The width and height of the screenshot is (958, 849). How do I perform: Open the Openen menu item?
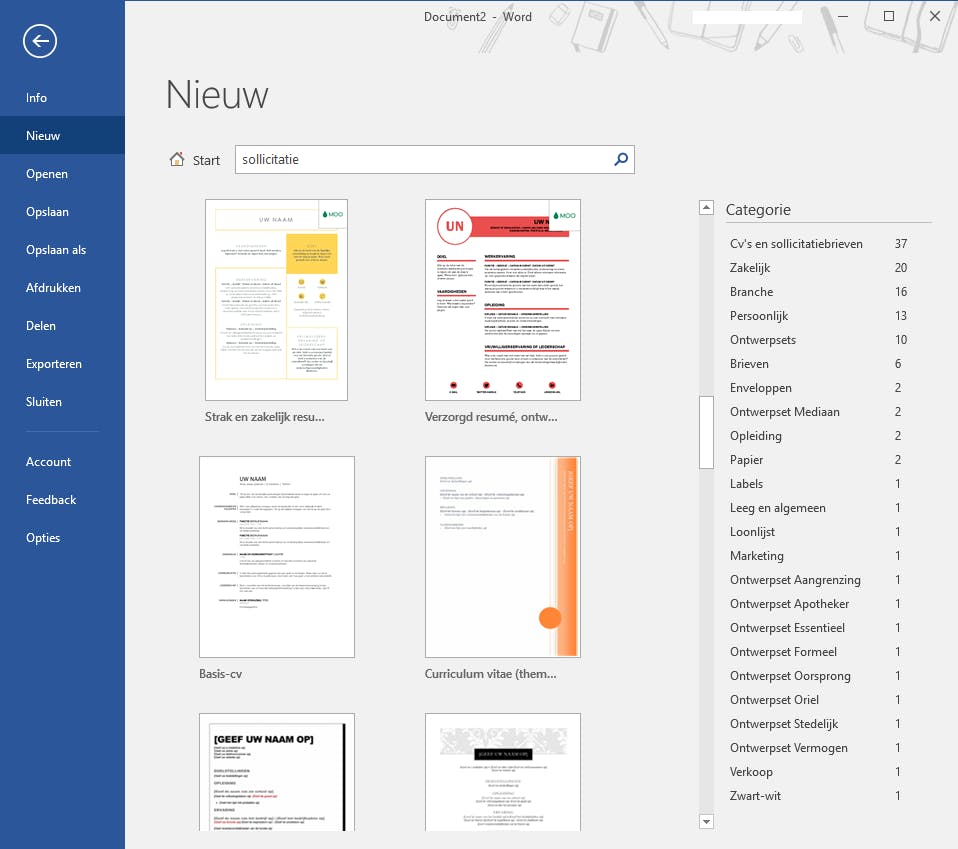point(62,173)
